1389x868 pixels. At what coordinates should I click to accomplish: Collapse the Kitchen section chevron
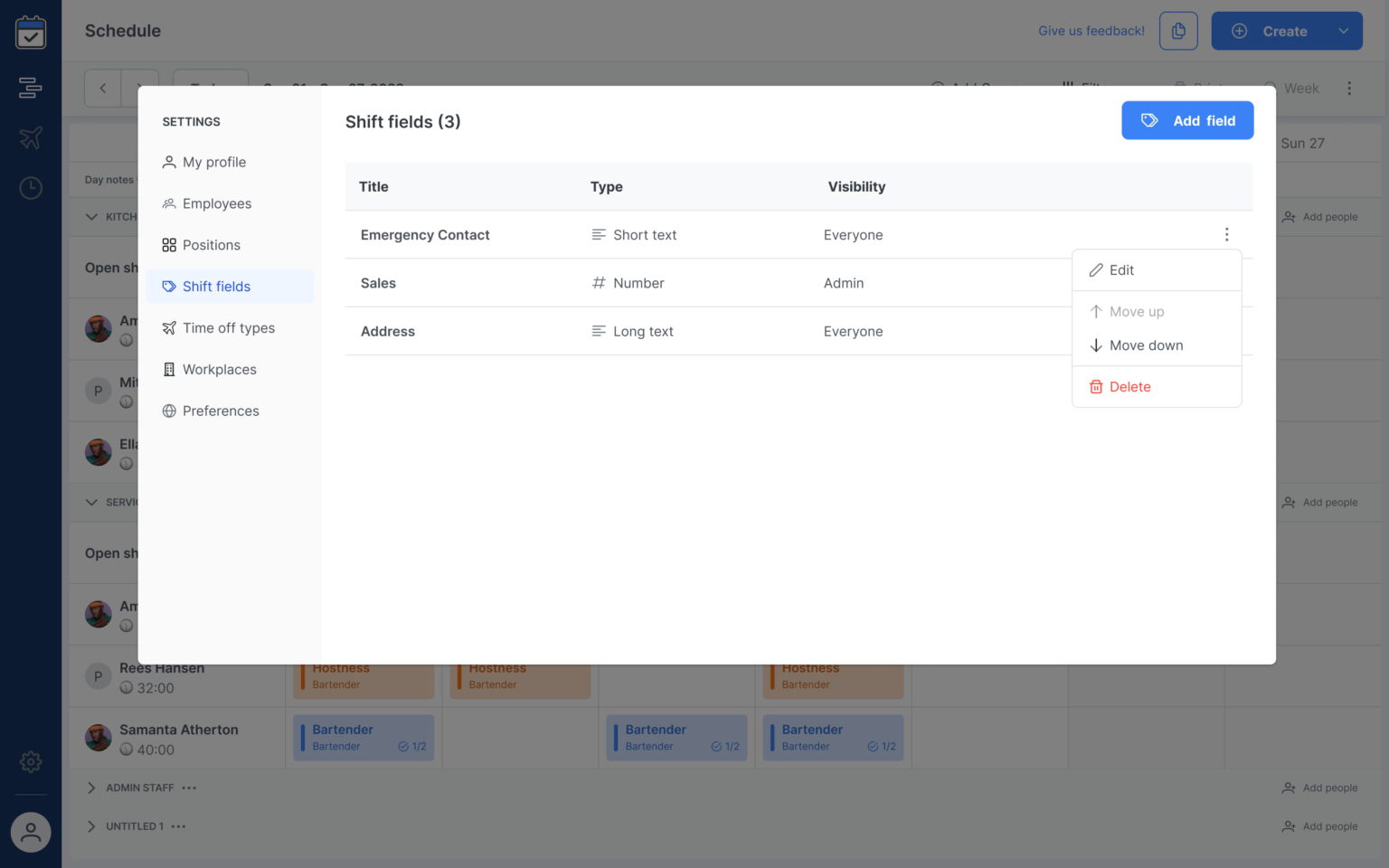(x=90, y=216)
